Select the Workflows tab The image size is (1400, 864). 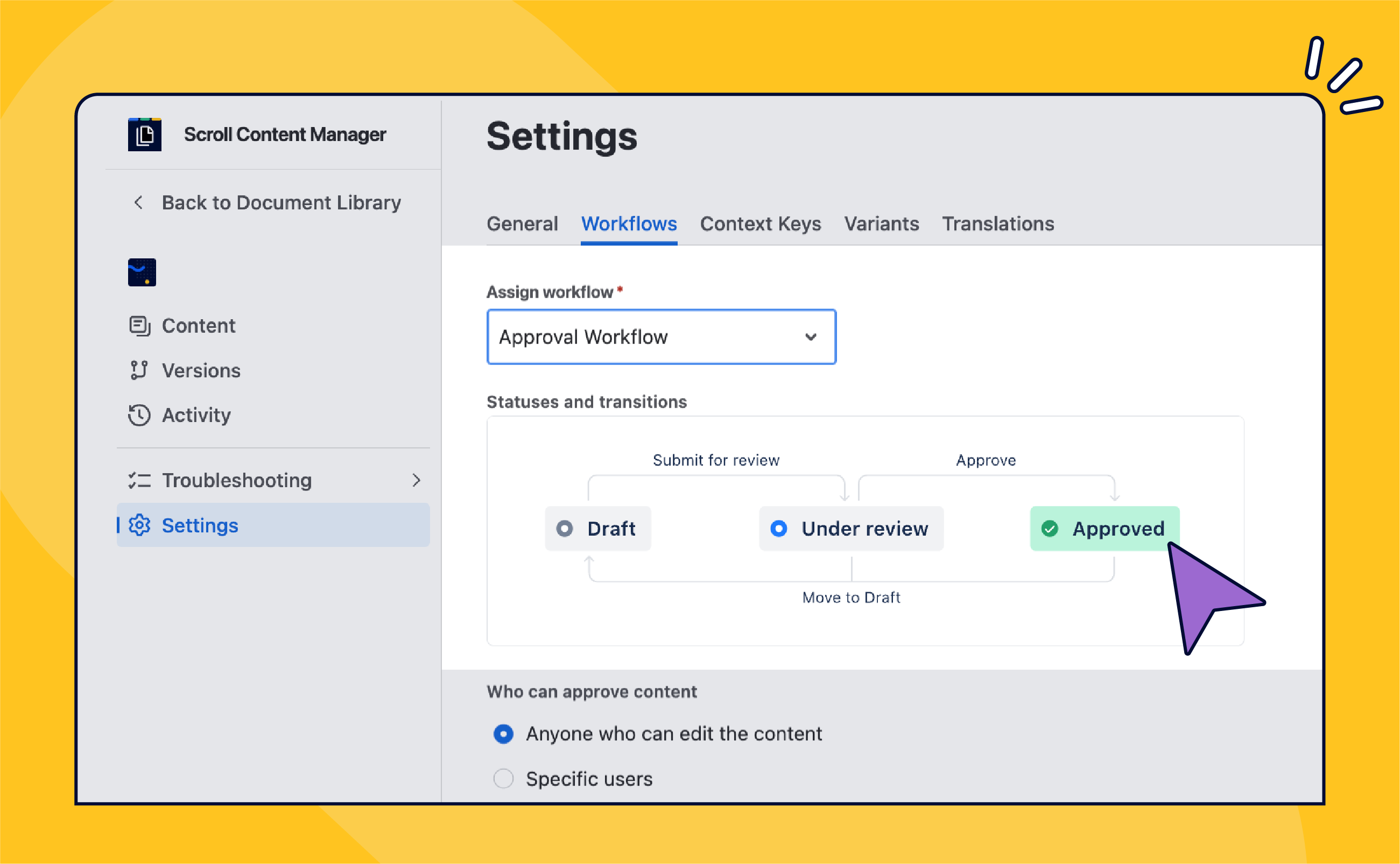(629, 223)
